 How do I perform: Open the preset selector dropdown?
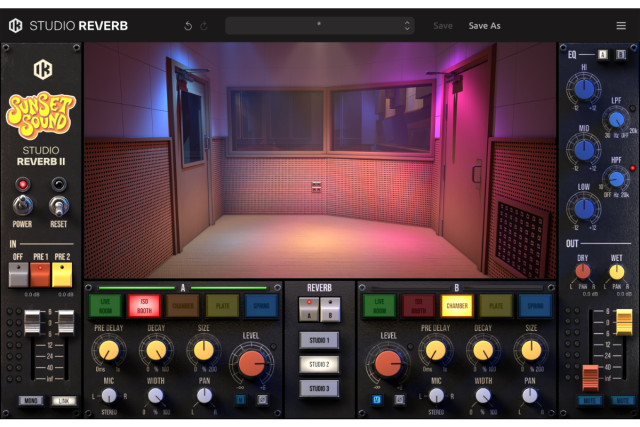click(x=320, y=26)
